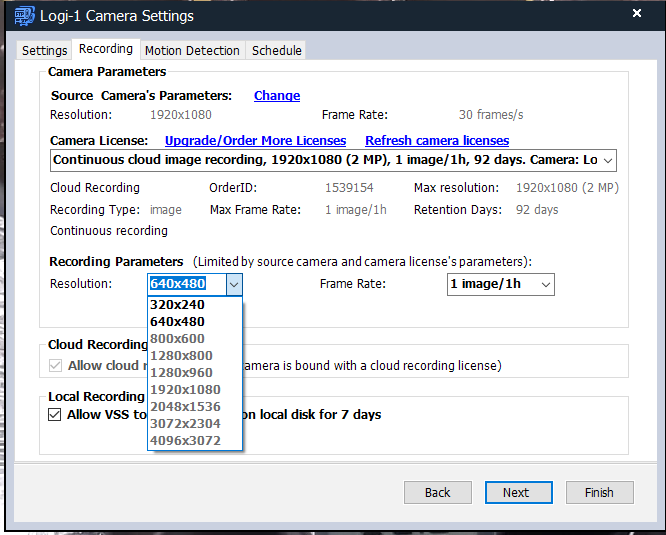Open the Motion Detection tab
Viewport: 666px width, 535px height.
click(192, 50)
